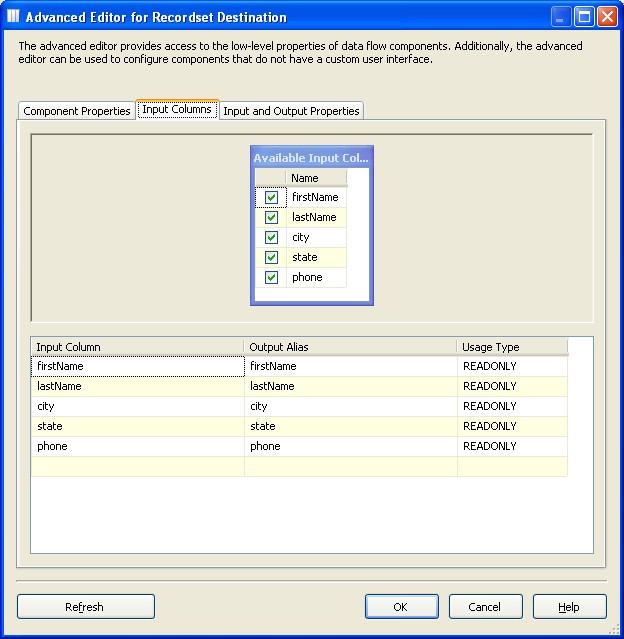Screen dimensions: 624x639
Task: Toggle the state column checkbox
Action: click(x=271, y=257)
